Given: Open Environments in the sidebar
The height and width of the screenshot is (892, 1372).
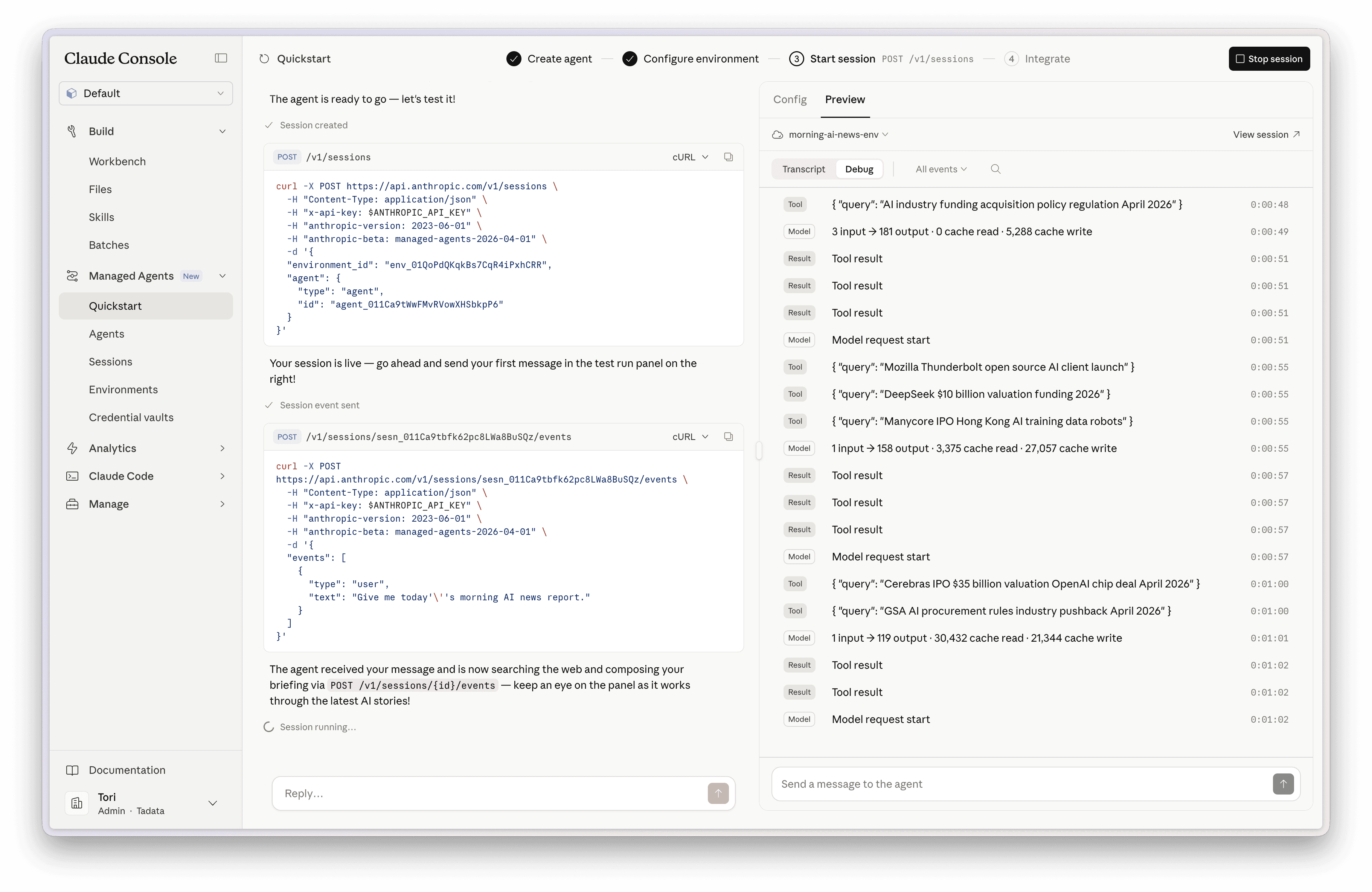Looking at the screenshot, I should pos(123,390).
